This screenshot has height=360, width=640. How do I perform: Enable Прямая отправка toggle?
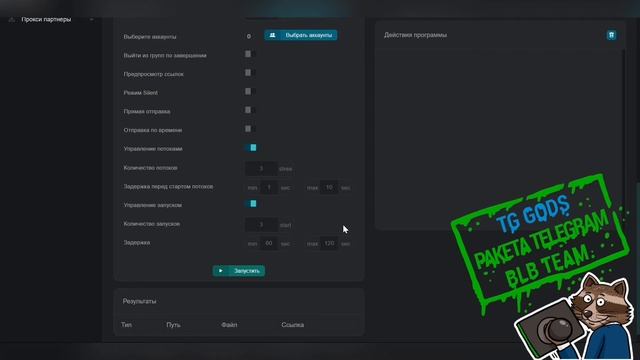click(x=250, y=110)
